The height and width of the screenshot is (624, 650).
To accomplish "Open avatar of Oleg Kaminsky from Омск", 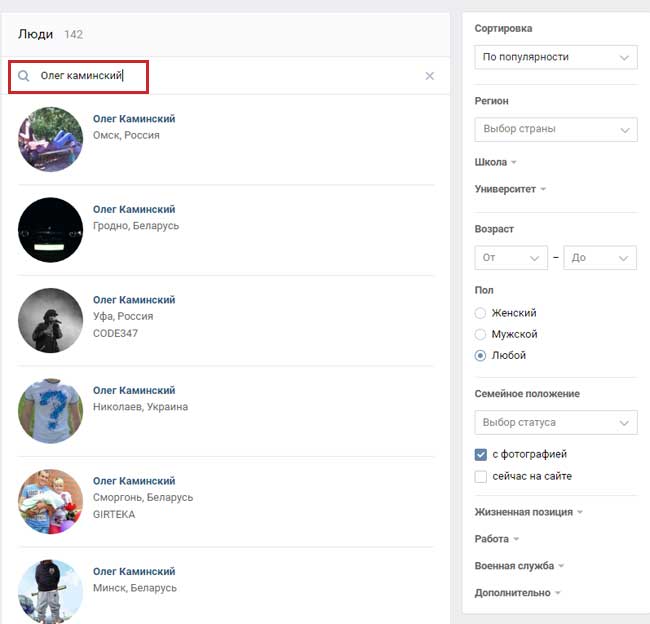I will [50, 139].
